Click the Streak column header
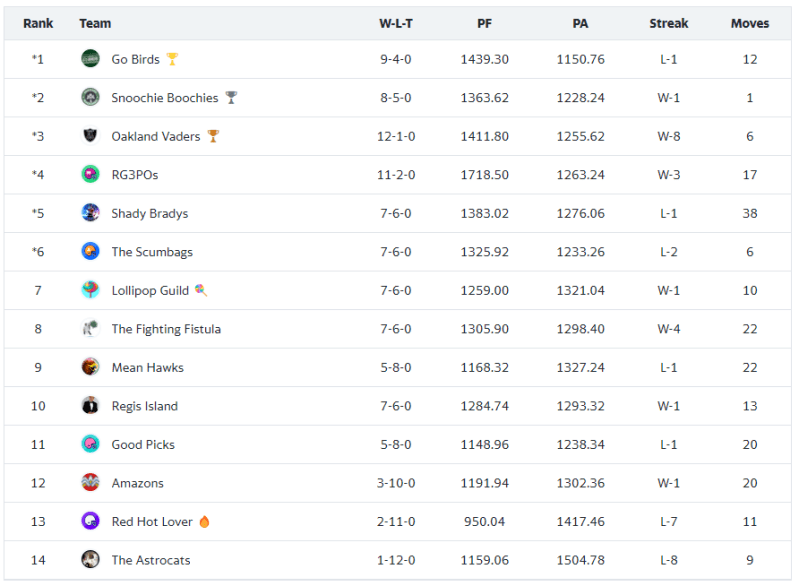This screenshot has height=586, width=799. (x=667, y=23)
